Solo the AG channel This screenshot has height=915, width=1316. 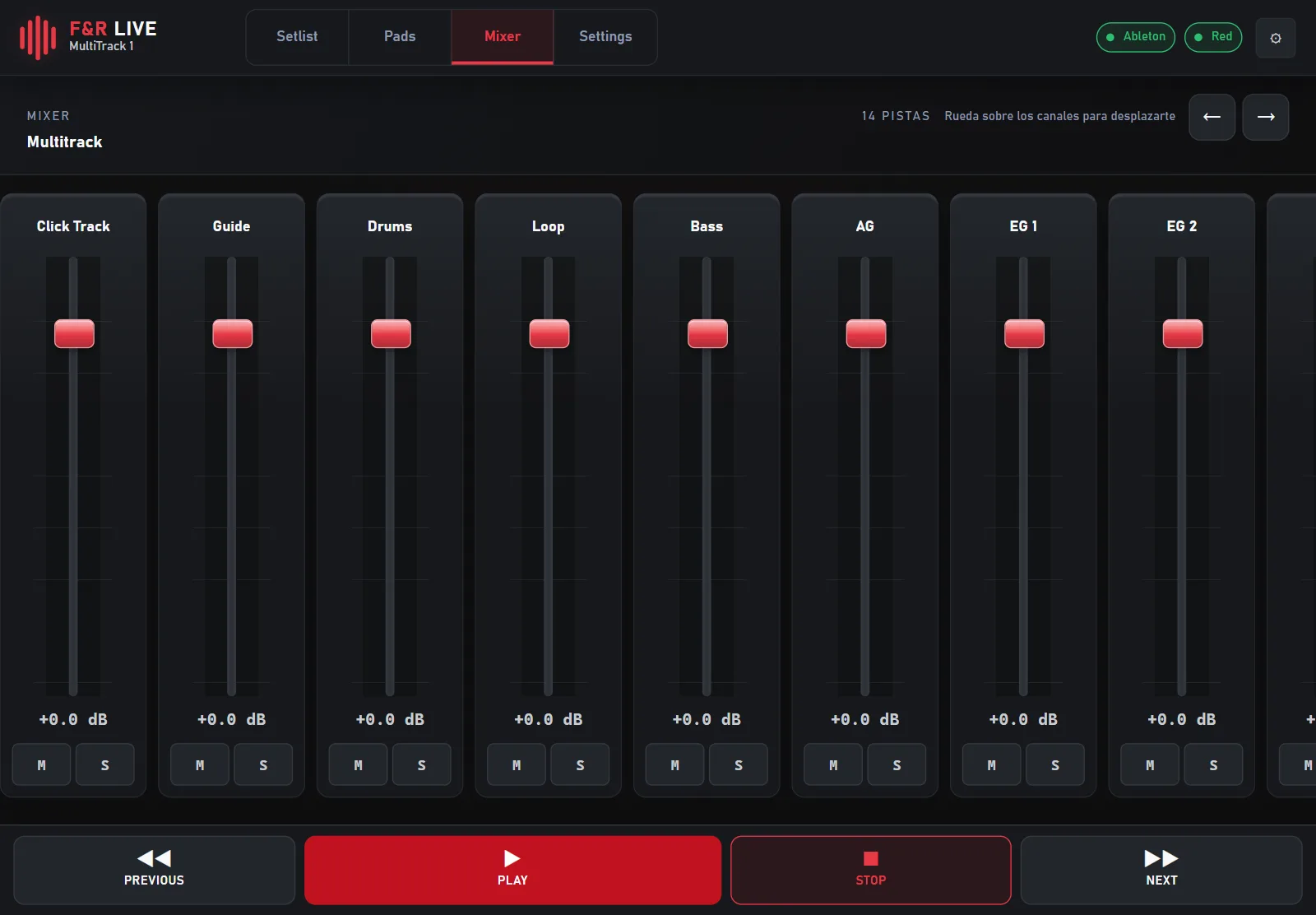897,764
